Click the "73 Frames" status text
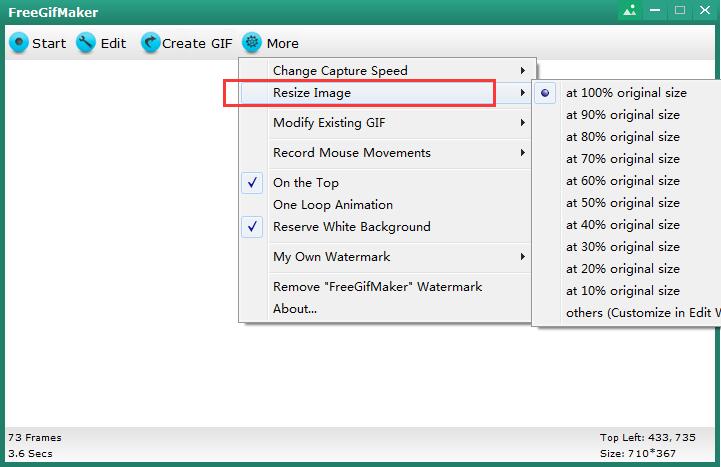 tap(34, 438)
